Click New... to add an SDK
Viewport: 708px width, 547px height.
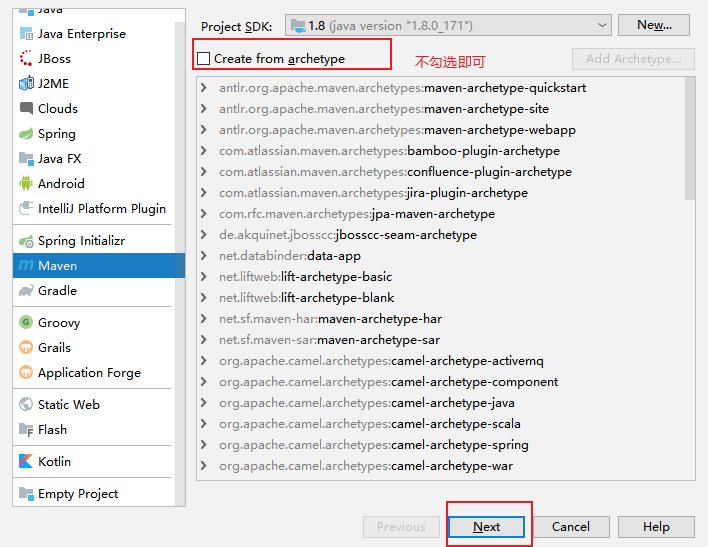[654, 25]
